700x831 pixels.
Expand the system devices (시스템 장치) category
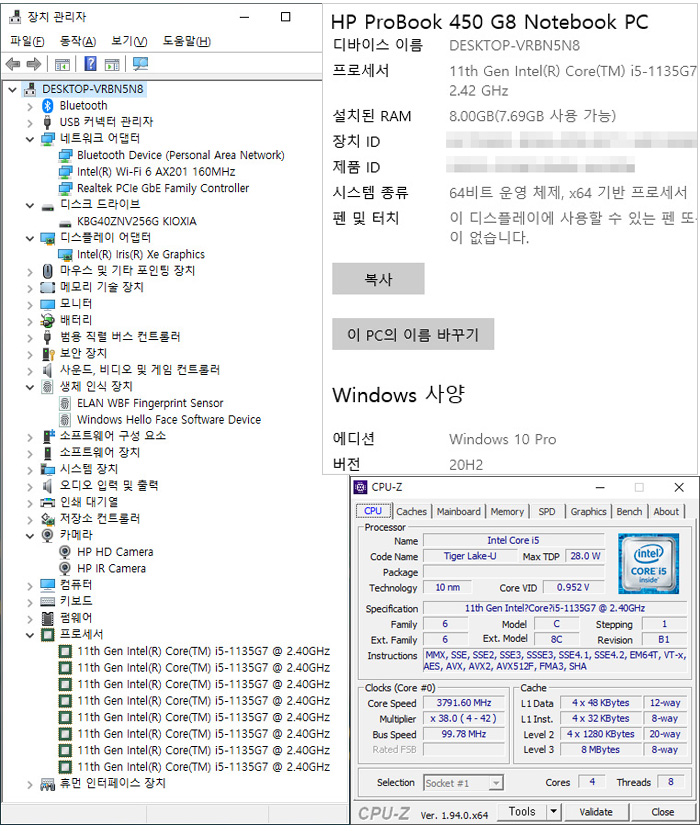[x=30, y=470]
